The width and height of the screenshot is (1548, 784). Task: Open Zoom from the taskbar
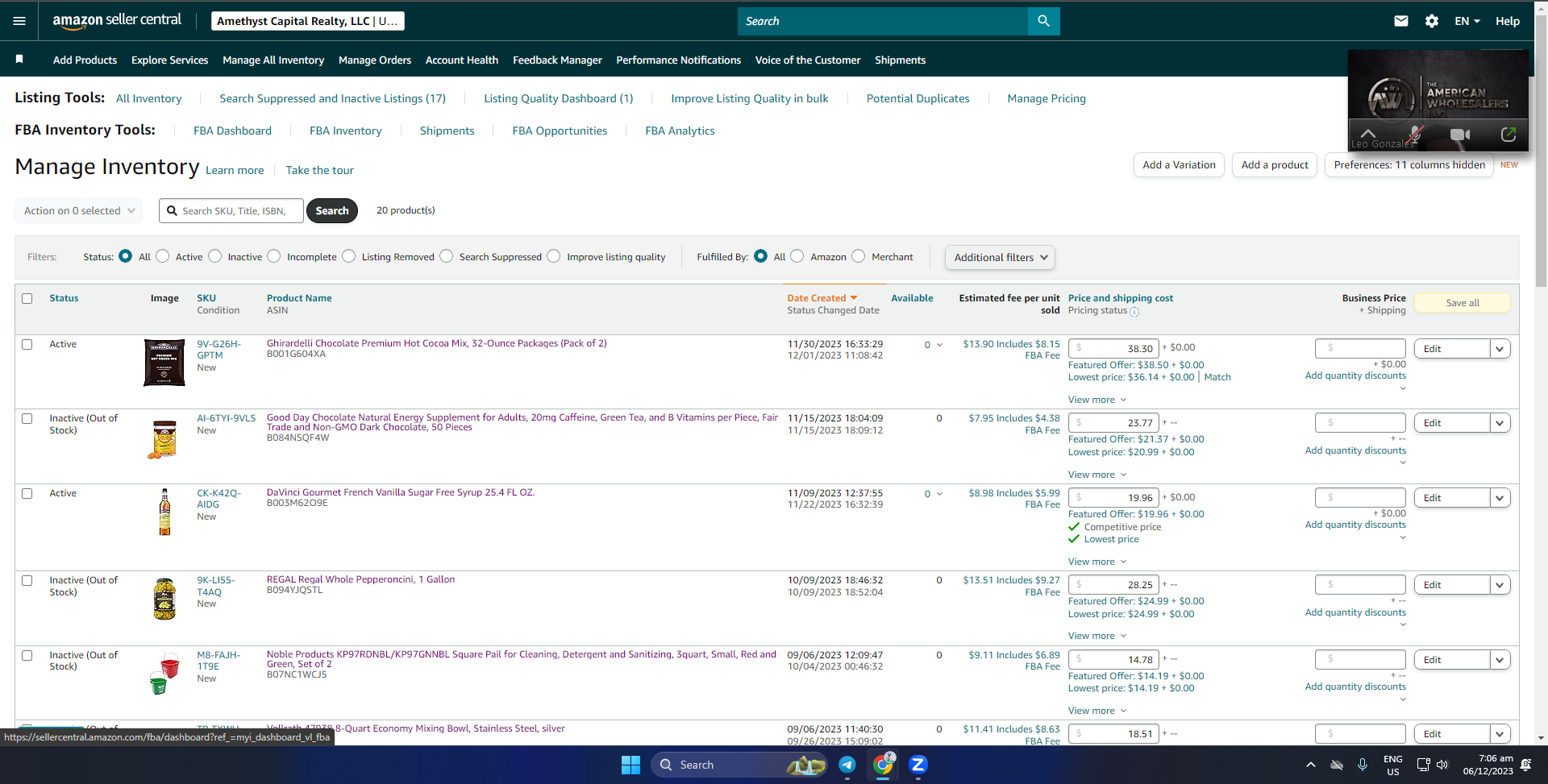[x=918, y=765]
